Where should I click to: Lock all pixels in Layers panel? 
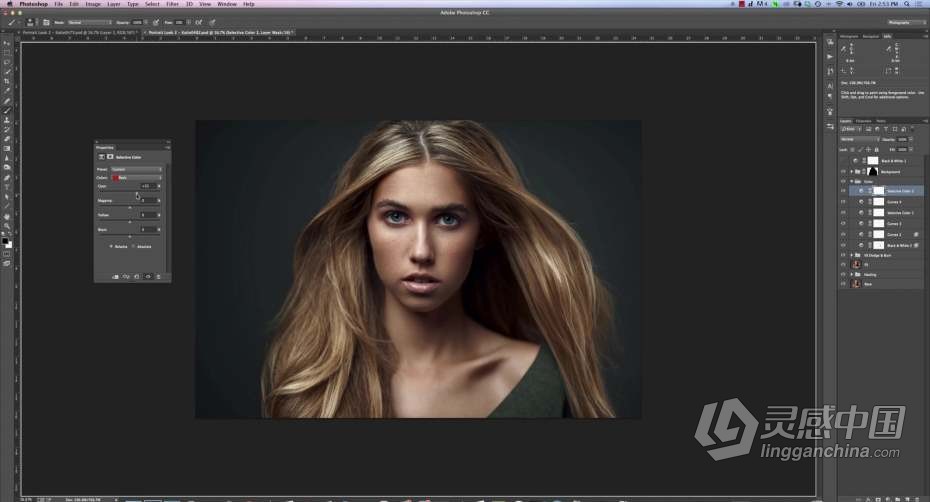(877, 150)
